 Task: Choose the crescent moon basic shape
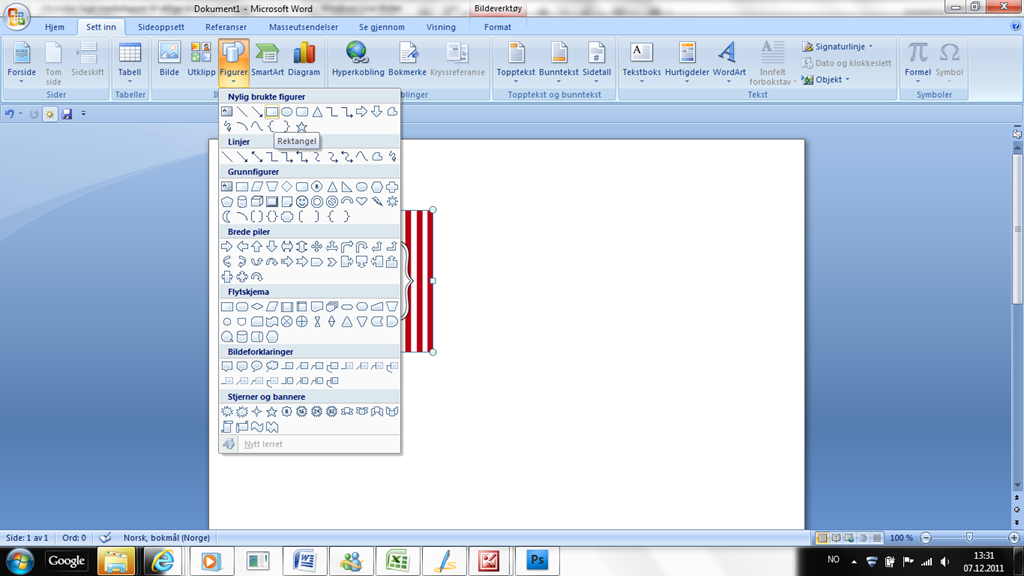tap(227, 217)
